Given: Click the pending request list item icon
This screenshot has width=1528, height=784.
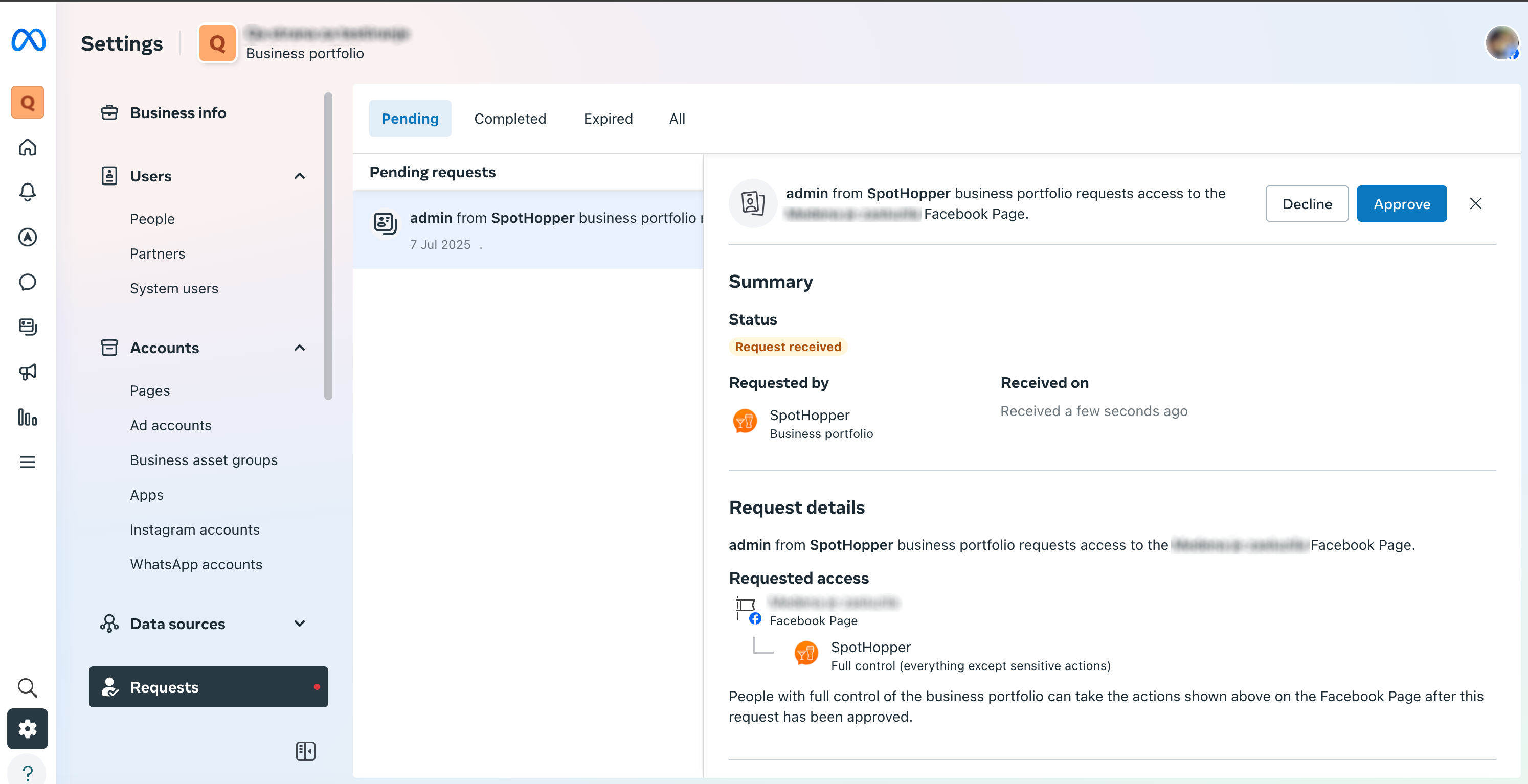Looking at the screenshot, I should coord(386,223).
